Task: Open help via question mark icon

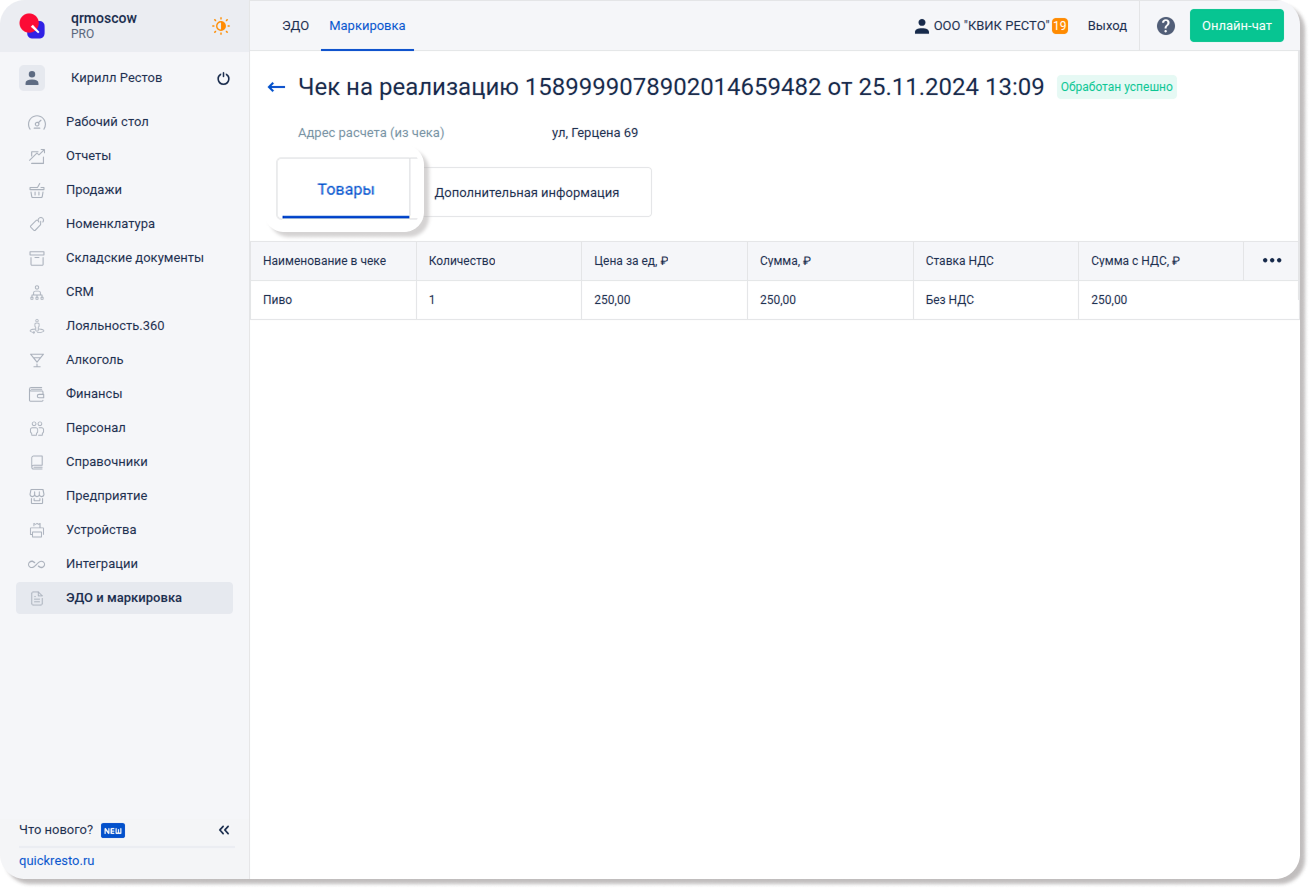Action: click(1165, 26)
